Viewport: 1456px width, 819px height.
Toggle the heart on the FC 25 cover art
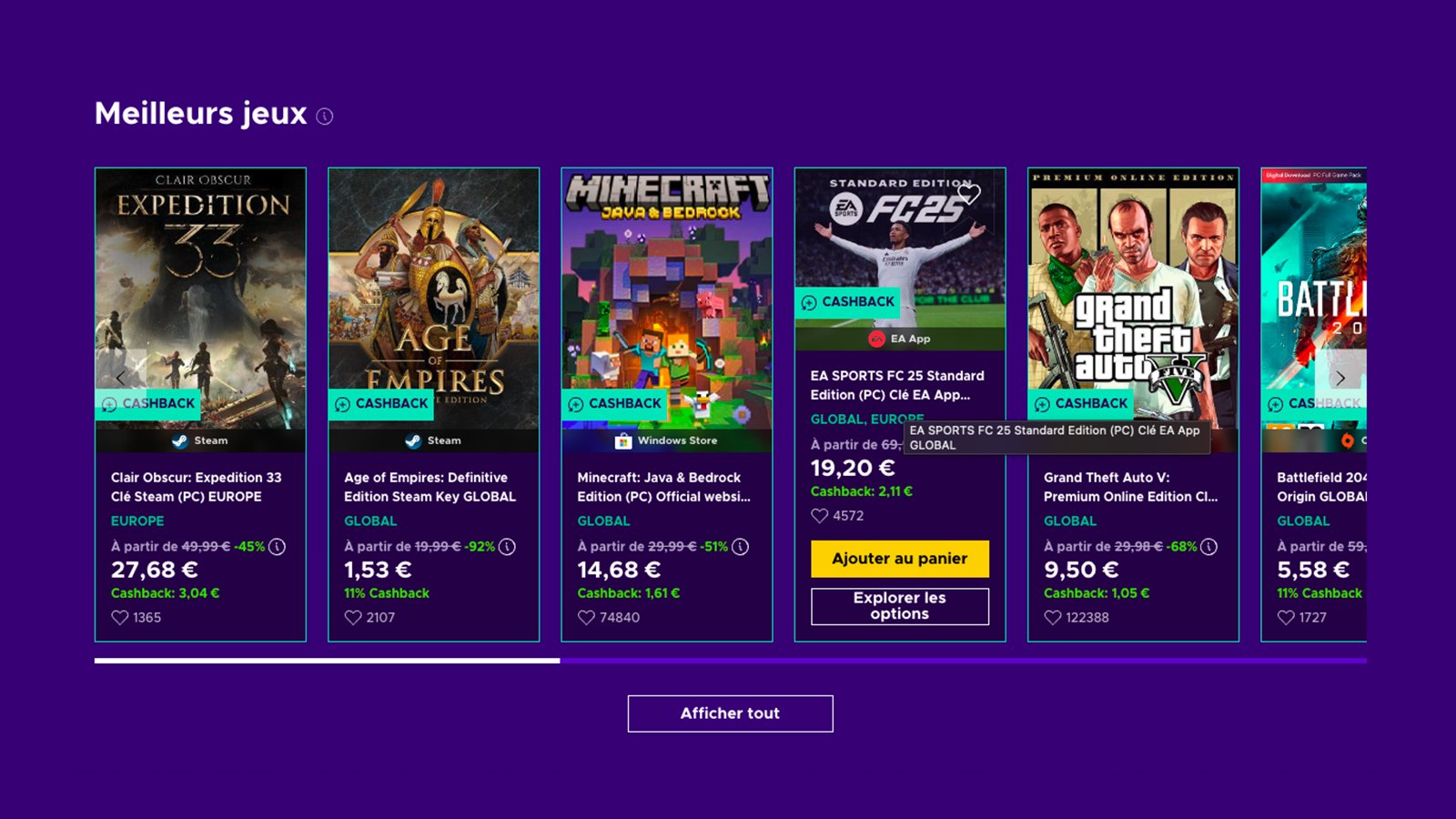(971, 192)
